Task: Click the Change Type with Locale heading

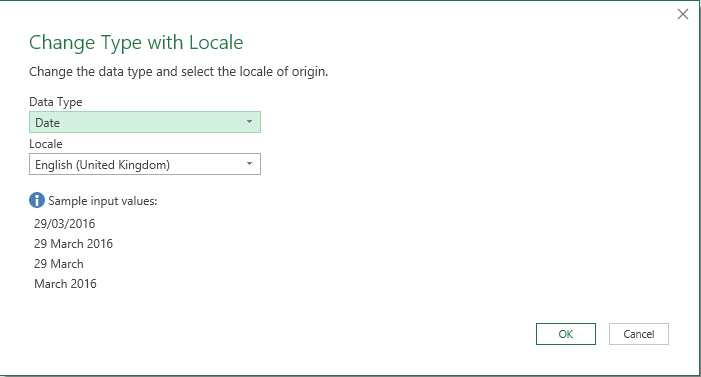Action: [x=136, y=42]
